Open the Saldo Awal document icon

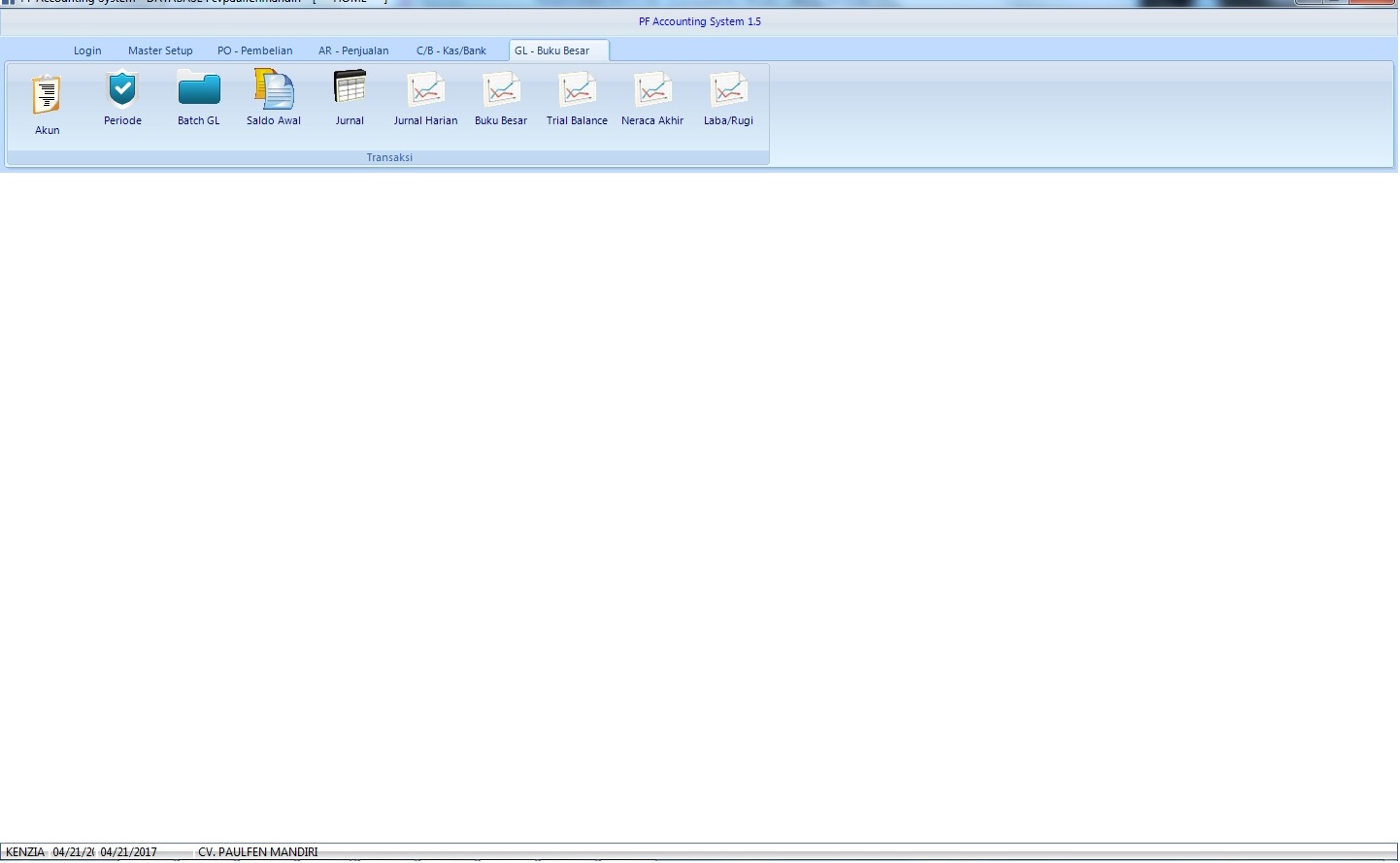(x=274, y=90)
